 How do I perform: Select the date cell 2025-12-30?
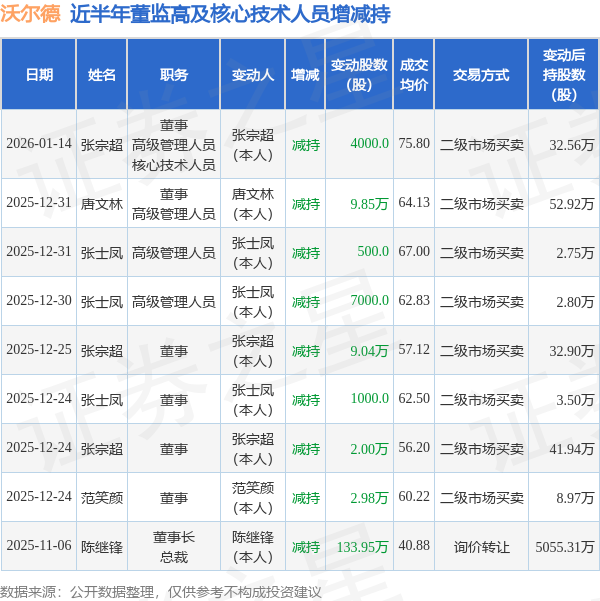pyautogui.click(x=39, y=301)
